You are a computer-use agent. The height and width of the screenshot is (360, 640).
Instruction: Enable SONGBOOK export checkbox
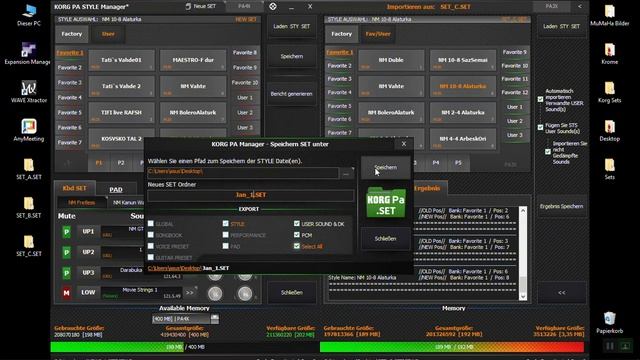tap(151, 235)
